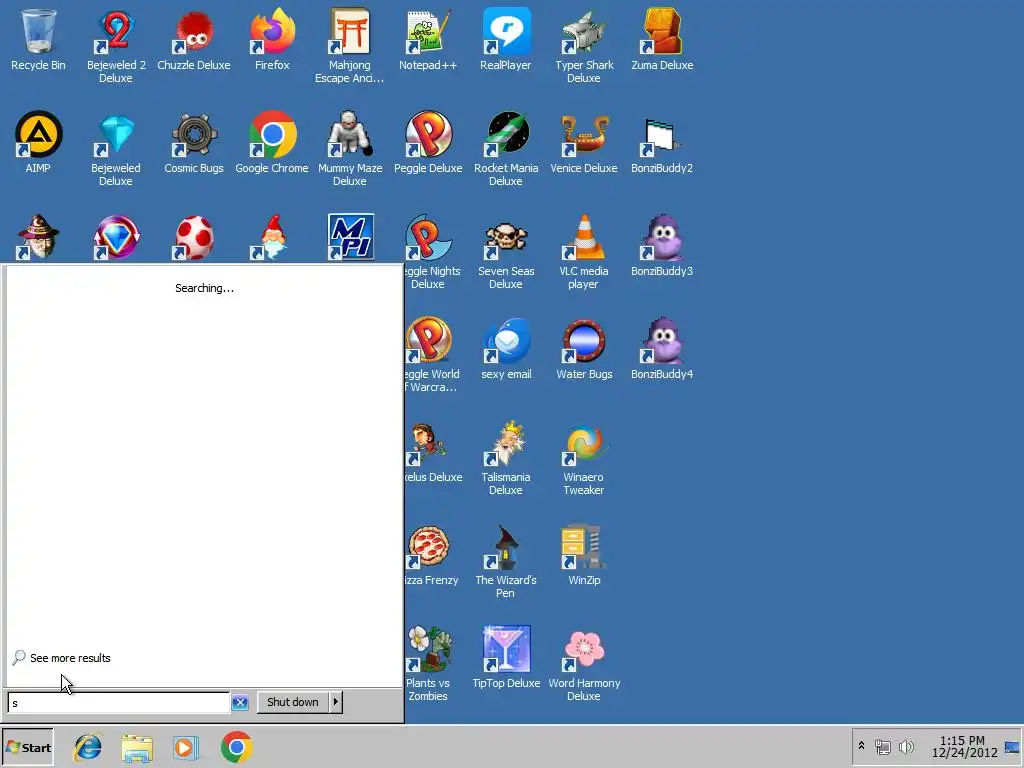This screenshot has width=1024, height=768.
Task: Click the Winaero Tweaker icon
Action: [584, 458]
